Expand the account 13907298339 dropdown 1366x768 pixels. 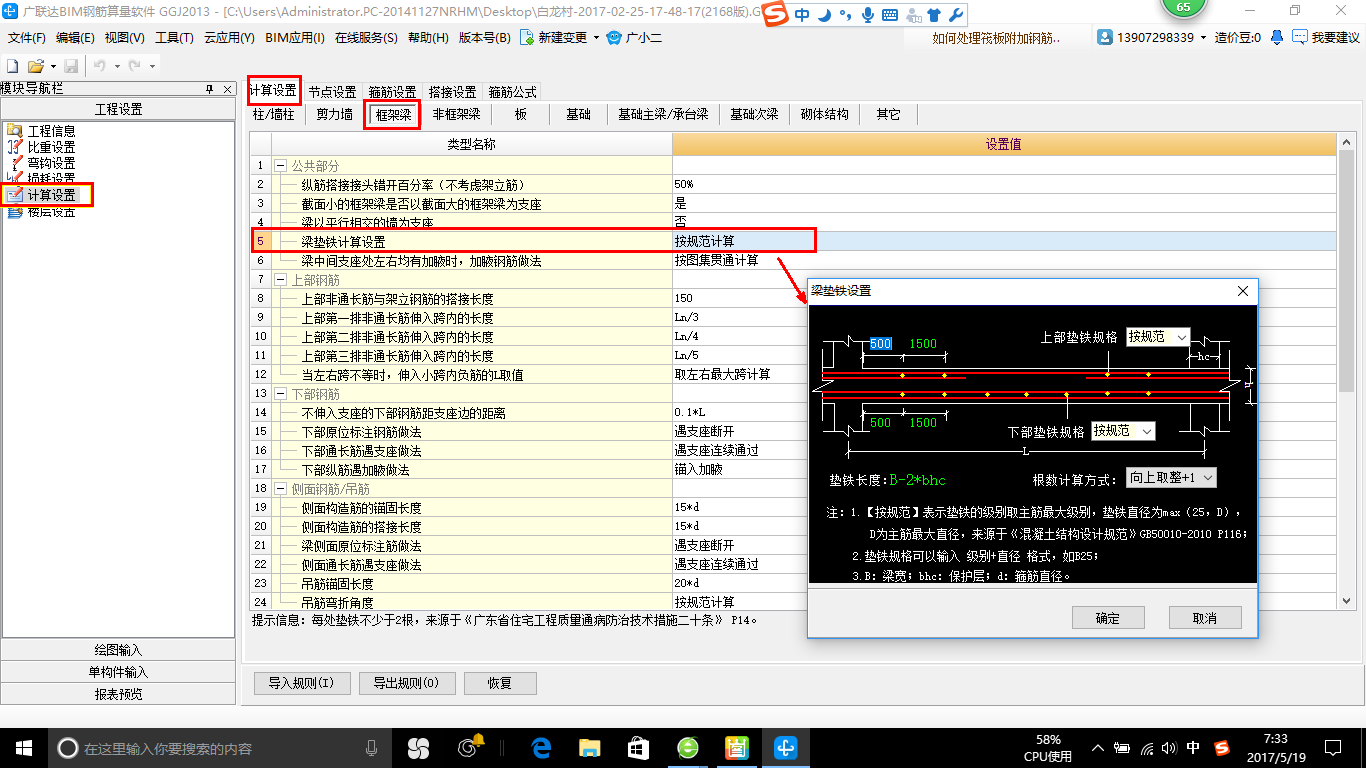click(1204, 38)
